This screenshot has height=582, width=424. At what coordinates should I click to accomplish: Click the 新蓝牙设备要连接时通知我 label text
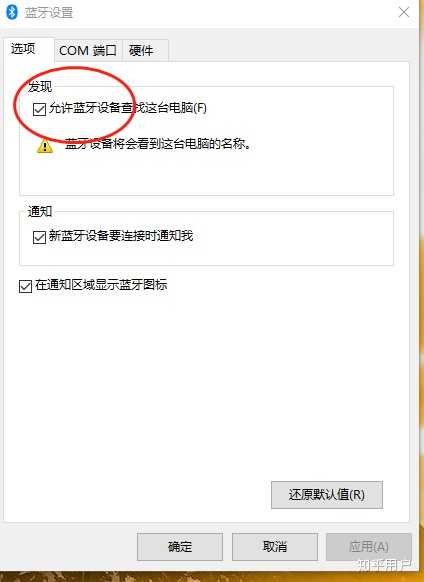(121, 236)
